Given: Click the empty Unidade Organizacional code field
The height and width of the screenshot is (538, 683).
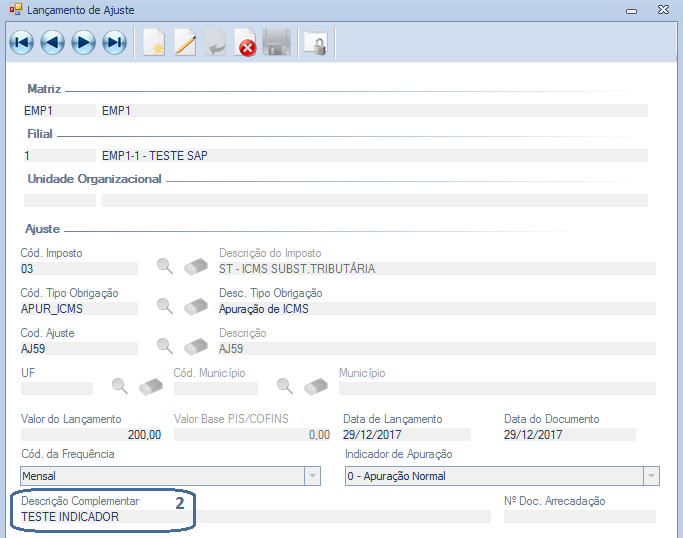Looking at the screenshot, I should [x=60, y=200].
